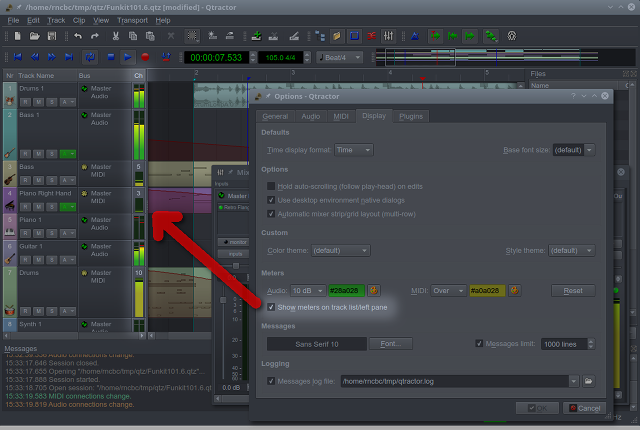Open the Beat/4 snap dropdown
Image resolution: width=640 pixels, height=430 pixels.
[x=339, y=58]
